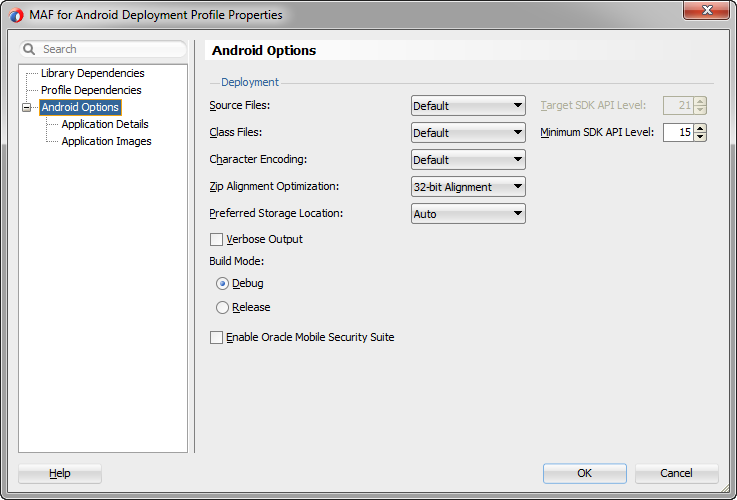Click the Help button
The image size is (737, 500).
click(60, 473)
